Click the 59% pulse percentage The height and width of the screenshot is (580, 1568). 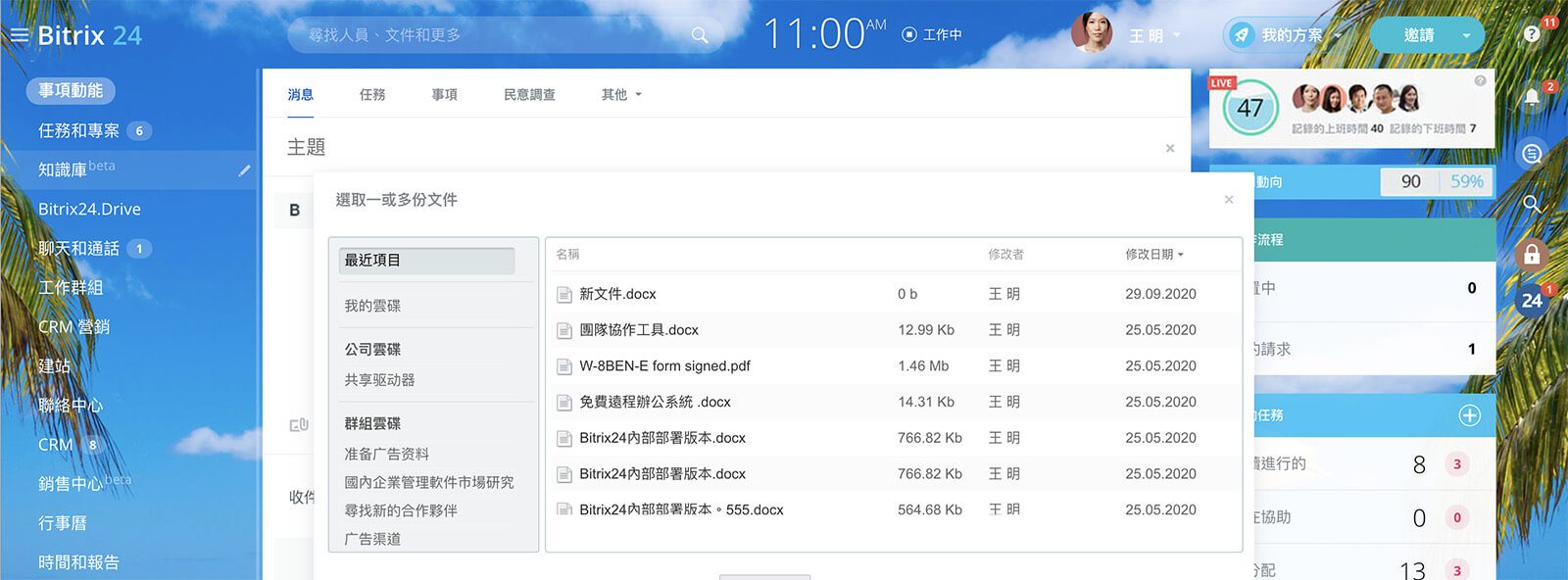[x=1466, y=181]
